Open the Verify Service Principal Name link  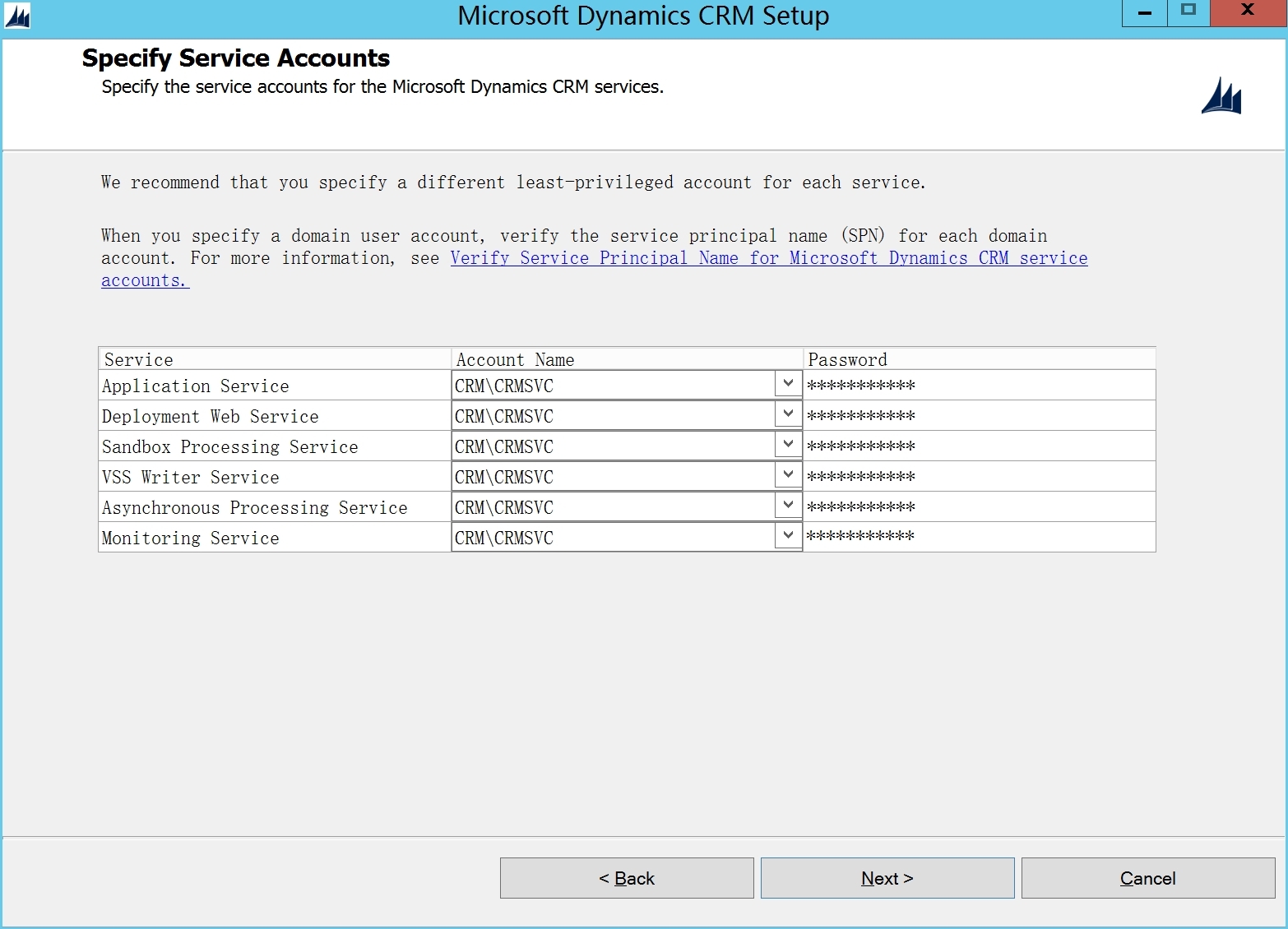pyautogui.click(x=595, y=269)
